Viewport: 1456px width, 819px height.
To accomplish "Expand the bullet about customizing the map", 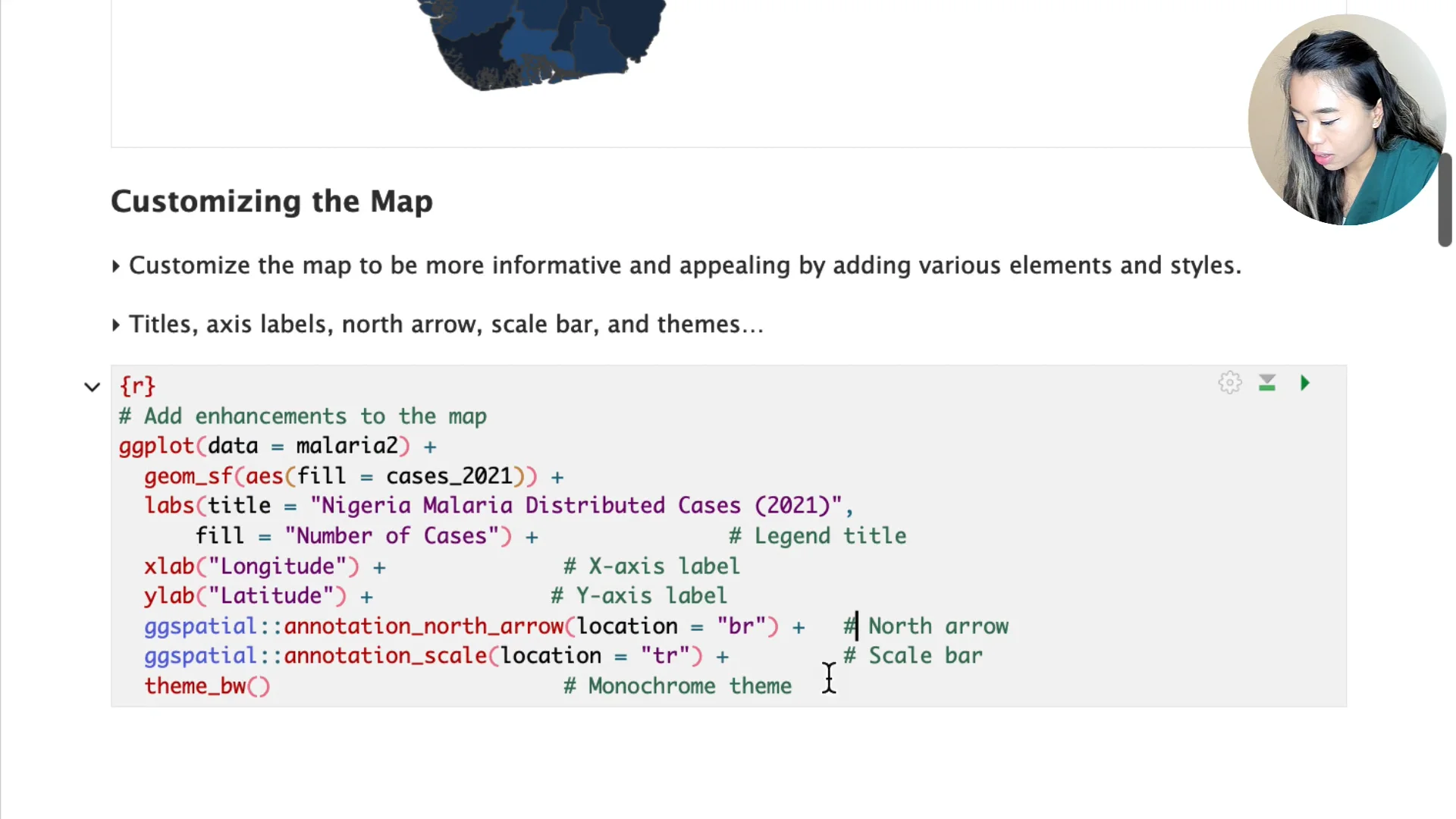I will click(116, 265).
